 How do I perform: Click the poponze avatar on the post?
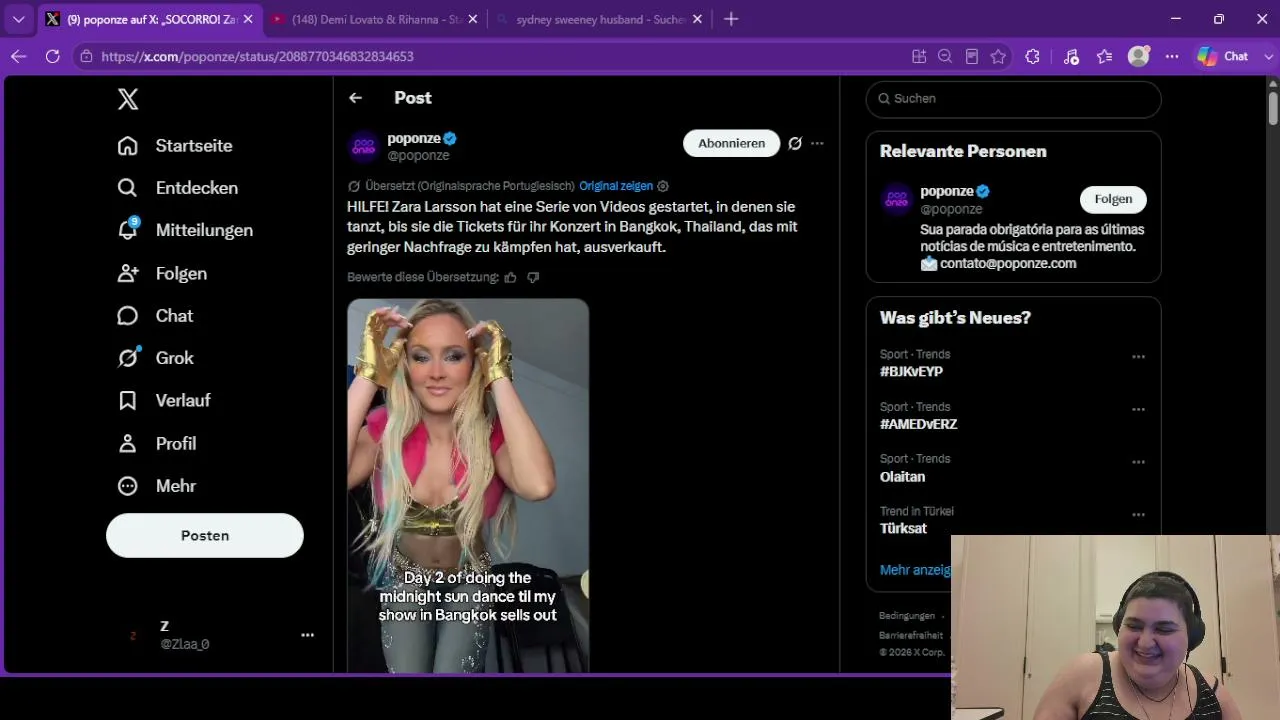[x=364, y=146]
